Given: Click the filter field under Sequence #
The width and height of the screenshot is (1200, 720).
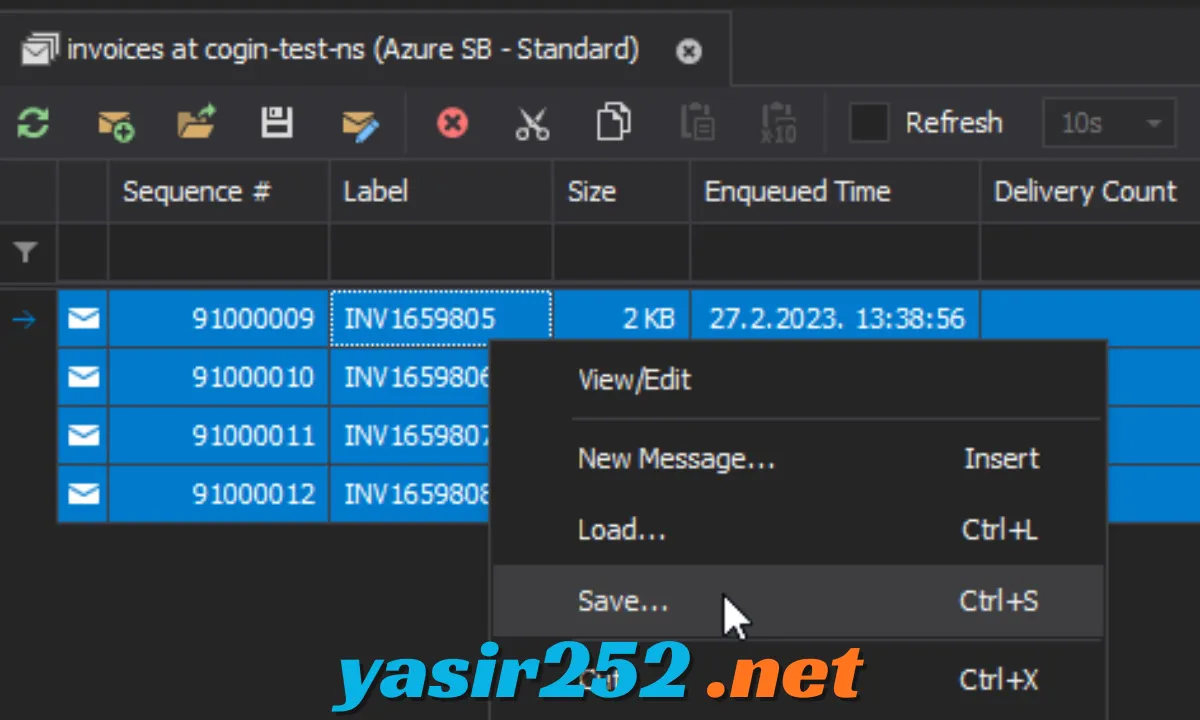Looking at the screenshot, I should tap(219, 253).
